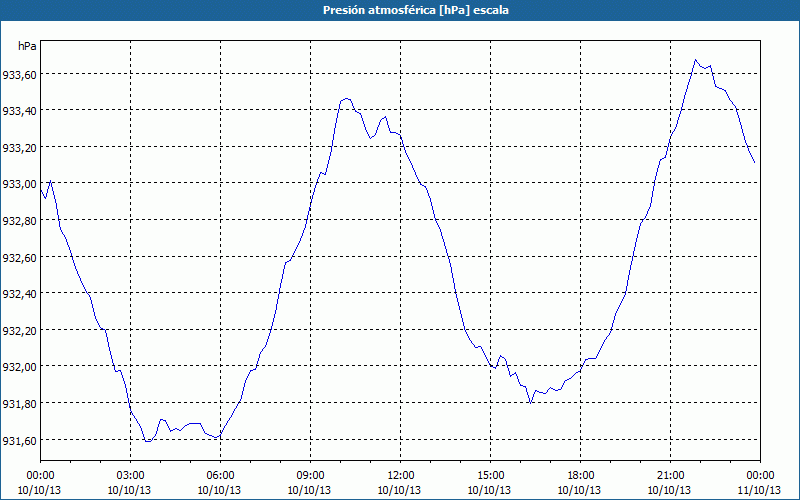This screenshot has height=500, width=800.
Task: Click the 18:00 time axis label
Action: (x=580, y=476)
